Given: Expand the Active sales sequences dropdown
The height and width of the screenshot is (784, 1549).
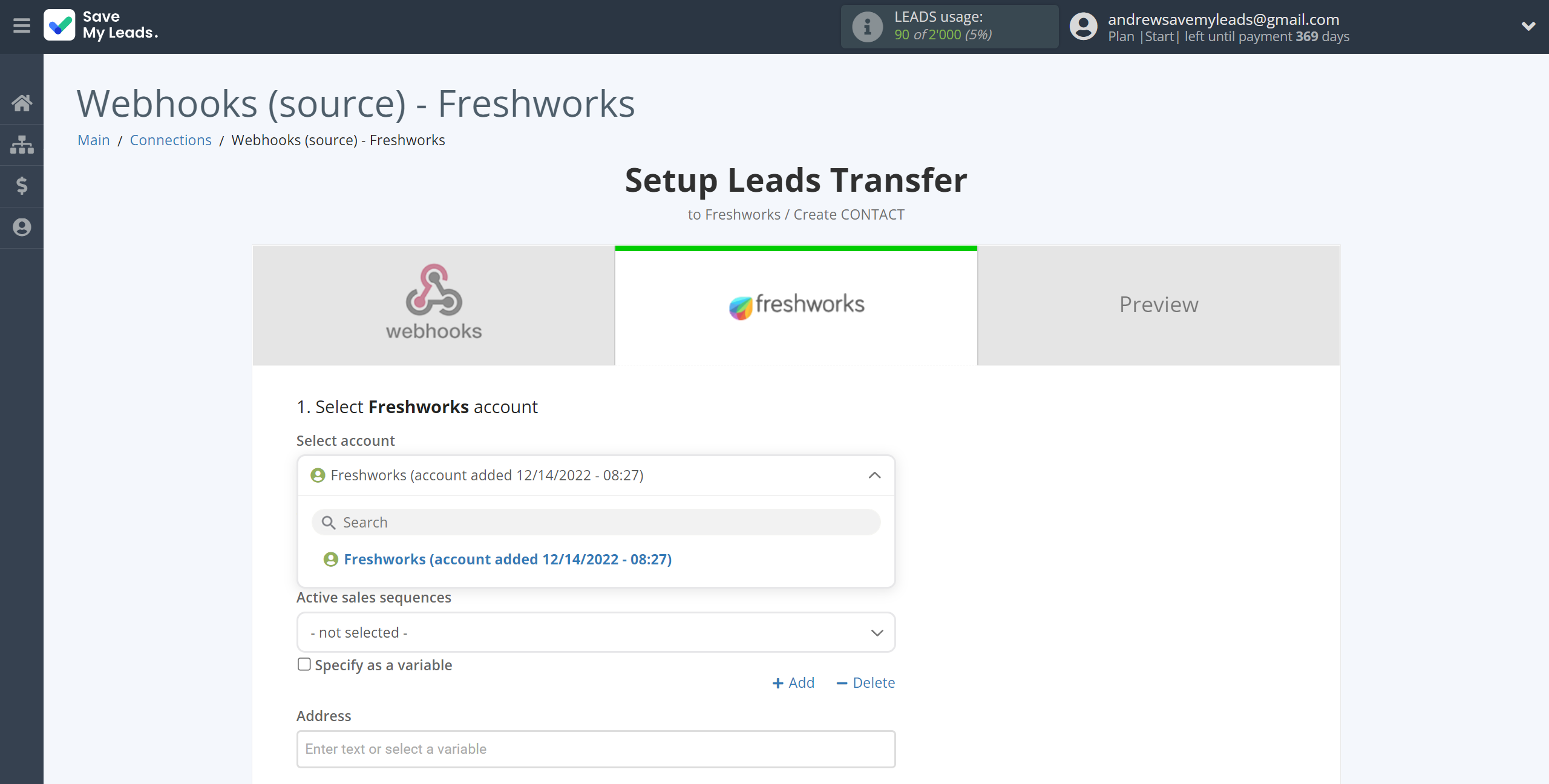Looking at the screenshot, I should click(596, 632).
